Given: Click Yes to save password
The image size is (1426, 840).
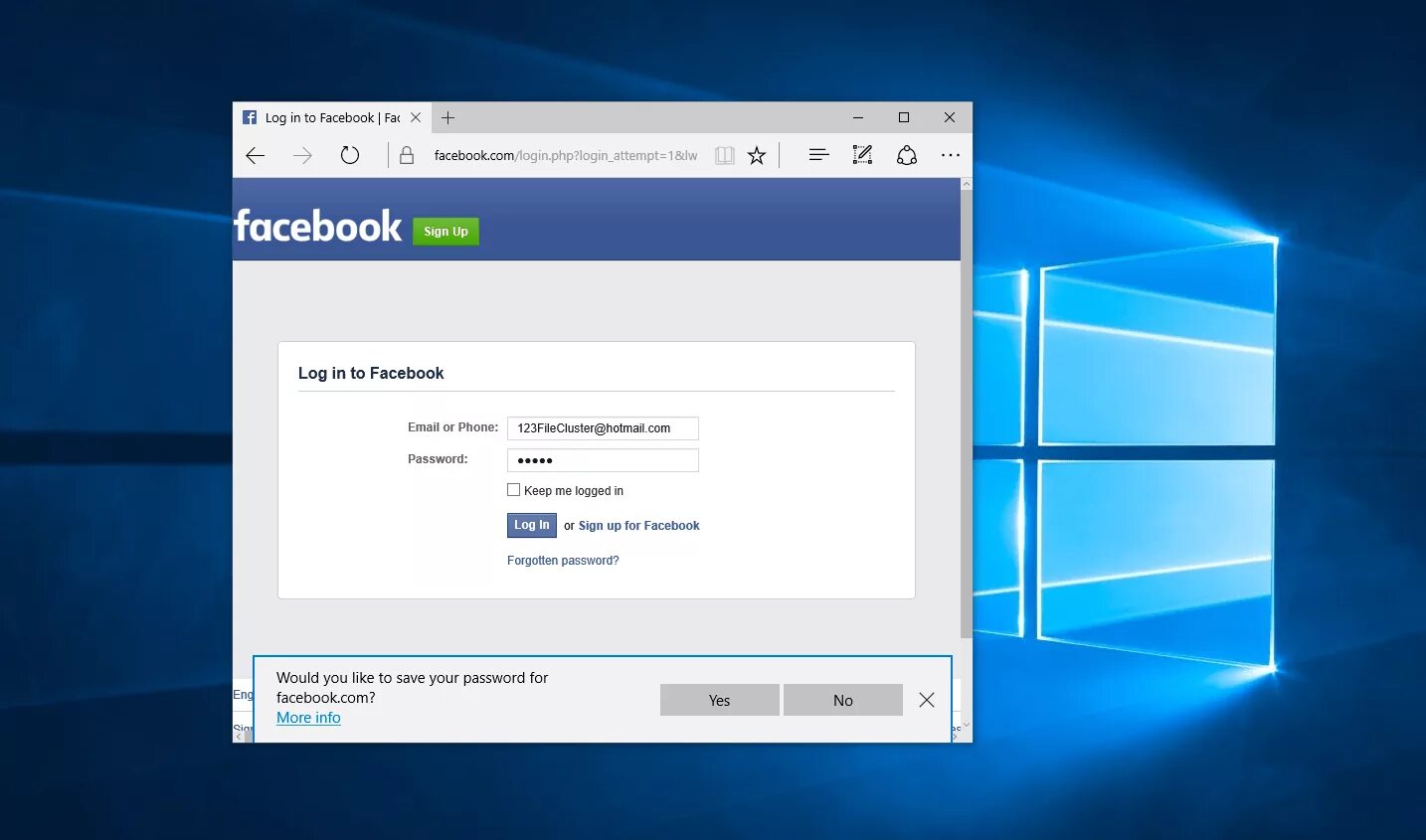Looking at the screenshot, I should 720,700.
